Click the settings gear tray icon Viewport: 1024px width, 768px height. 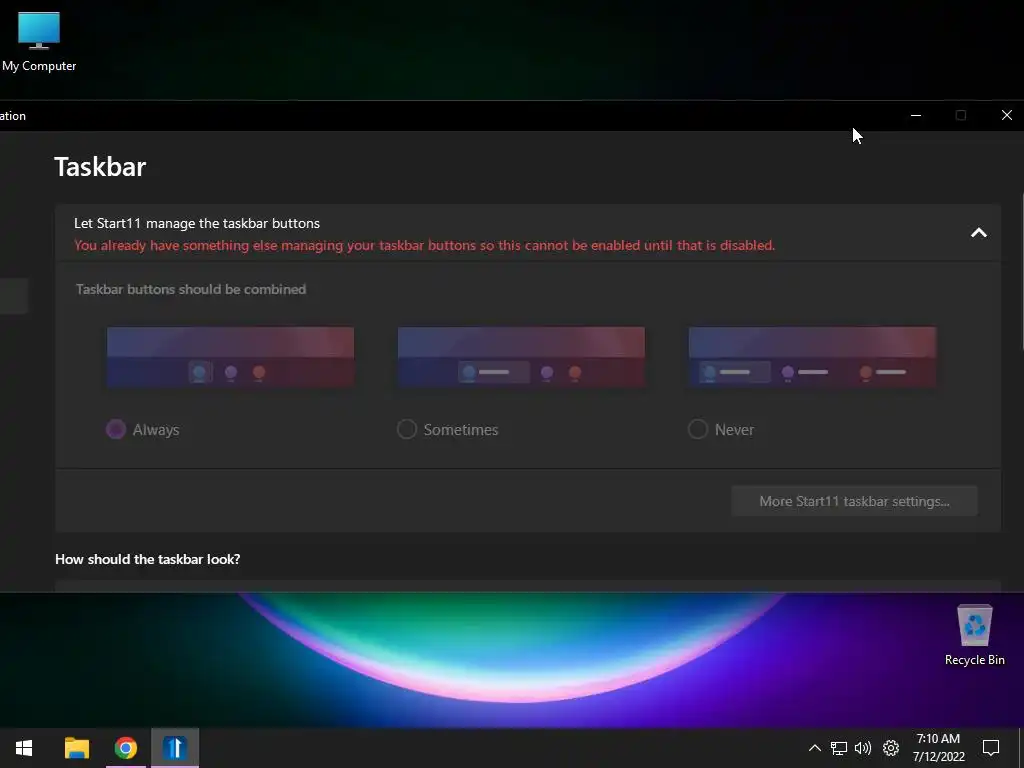coord(891,748)
